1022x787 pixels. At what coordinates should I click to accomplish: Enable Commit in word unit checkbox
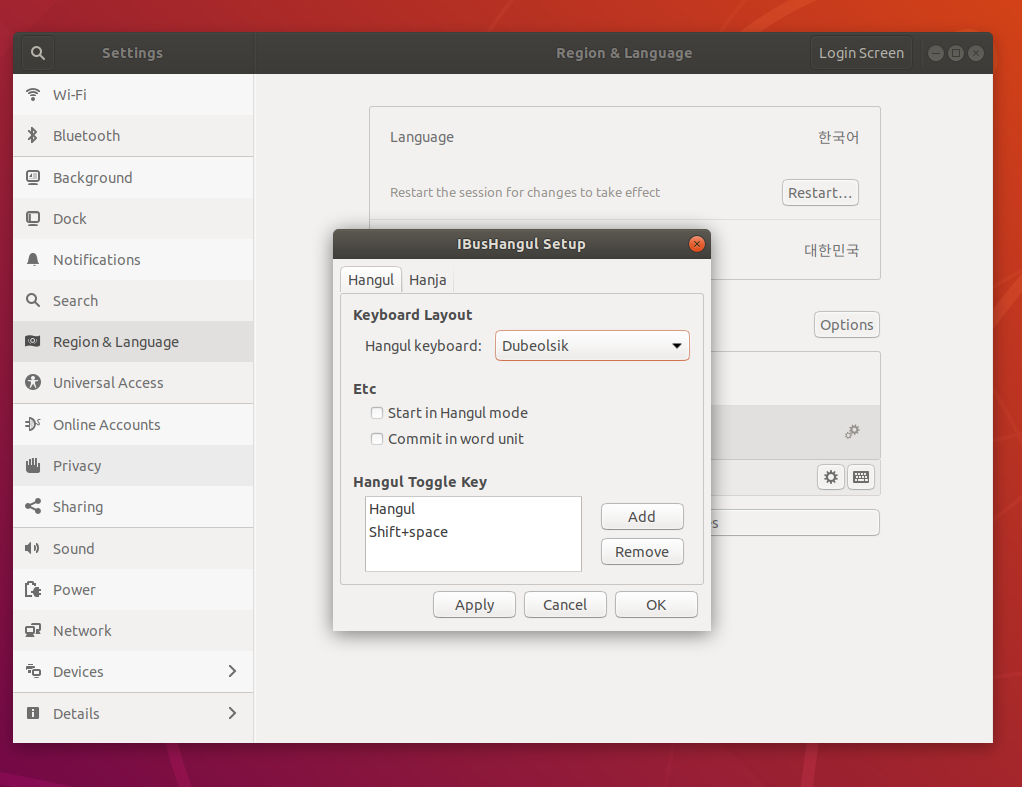(377, 439)
